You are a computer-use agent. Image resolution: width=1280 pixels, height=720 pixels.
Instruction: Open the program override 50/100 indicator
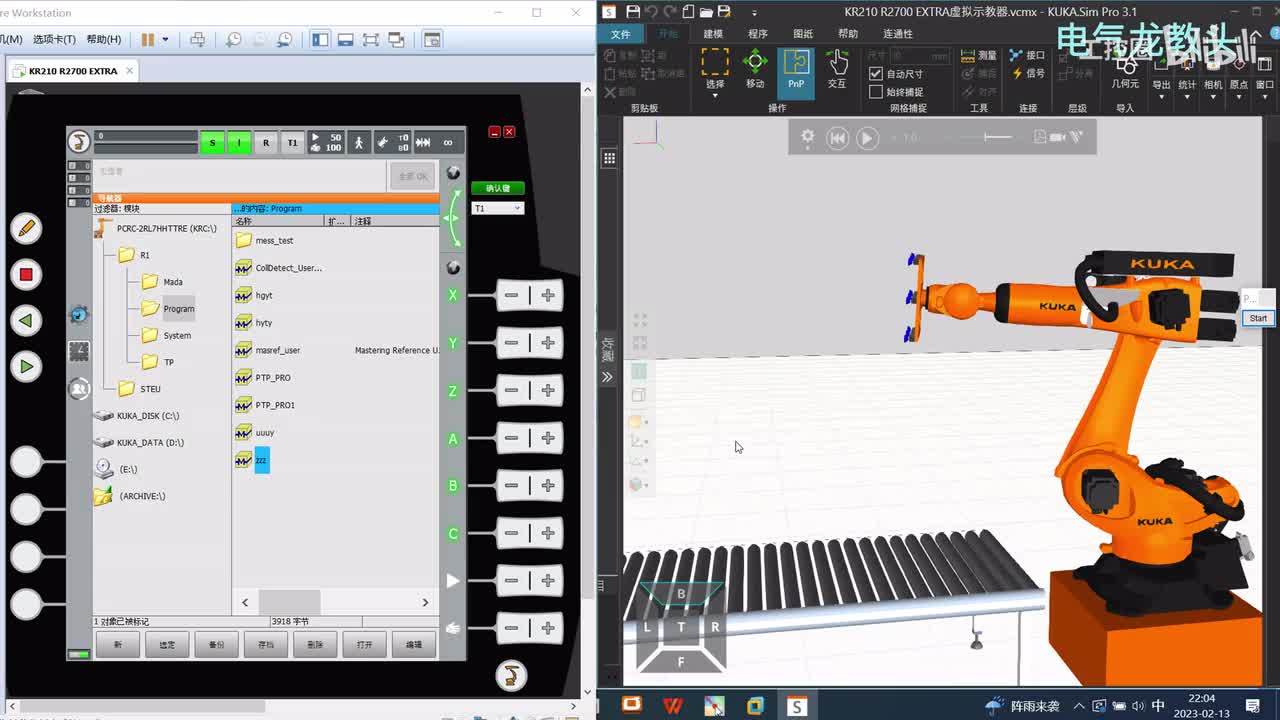[x=325, y=142]
